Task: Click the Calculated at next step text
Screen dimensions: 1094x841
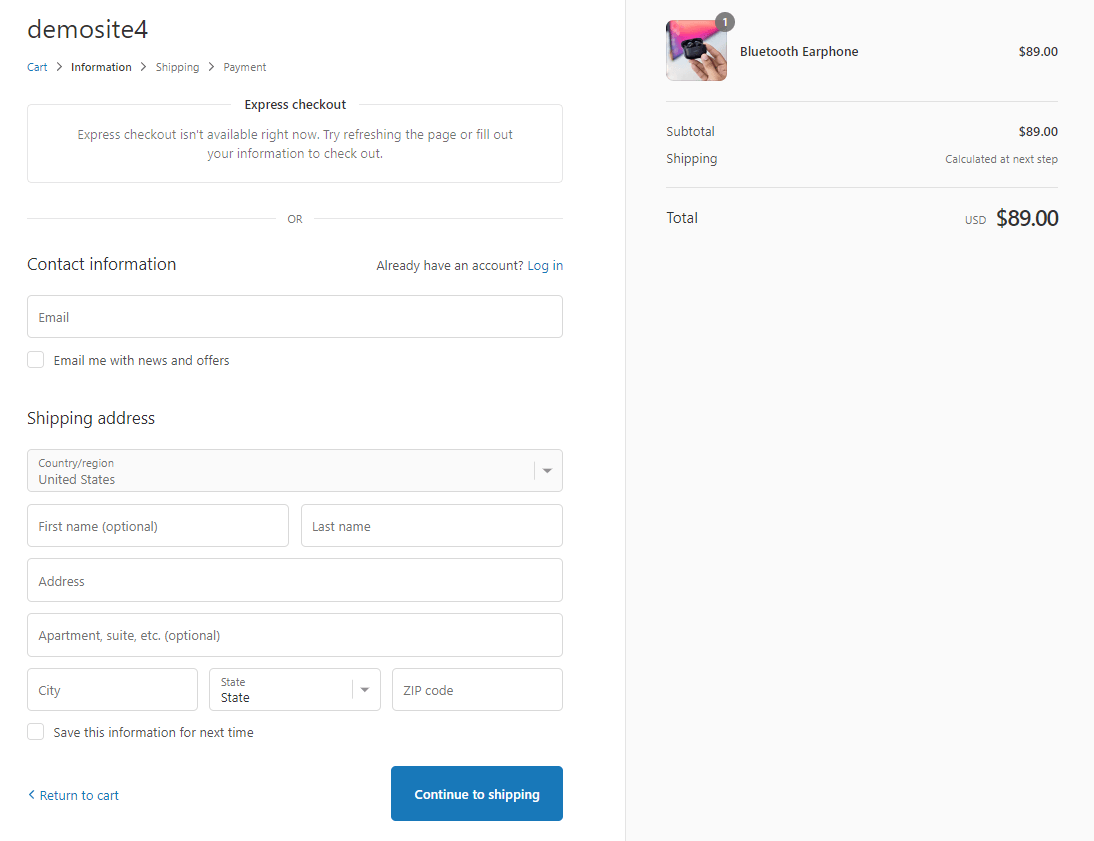Action: [1001, 159]
